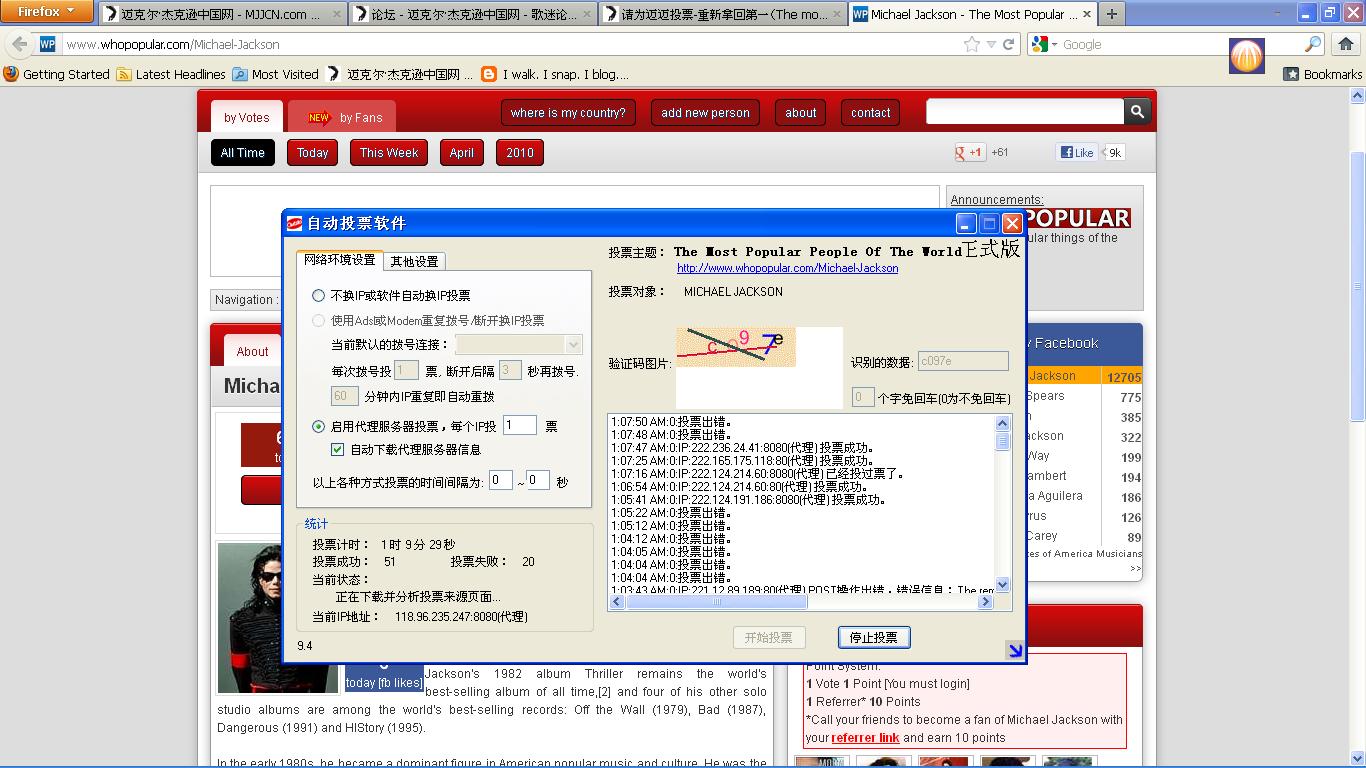
Task: Click the blue arrow icon in dialog corner
Action: pos(1015,651)
